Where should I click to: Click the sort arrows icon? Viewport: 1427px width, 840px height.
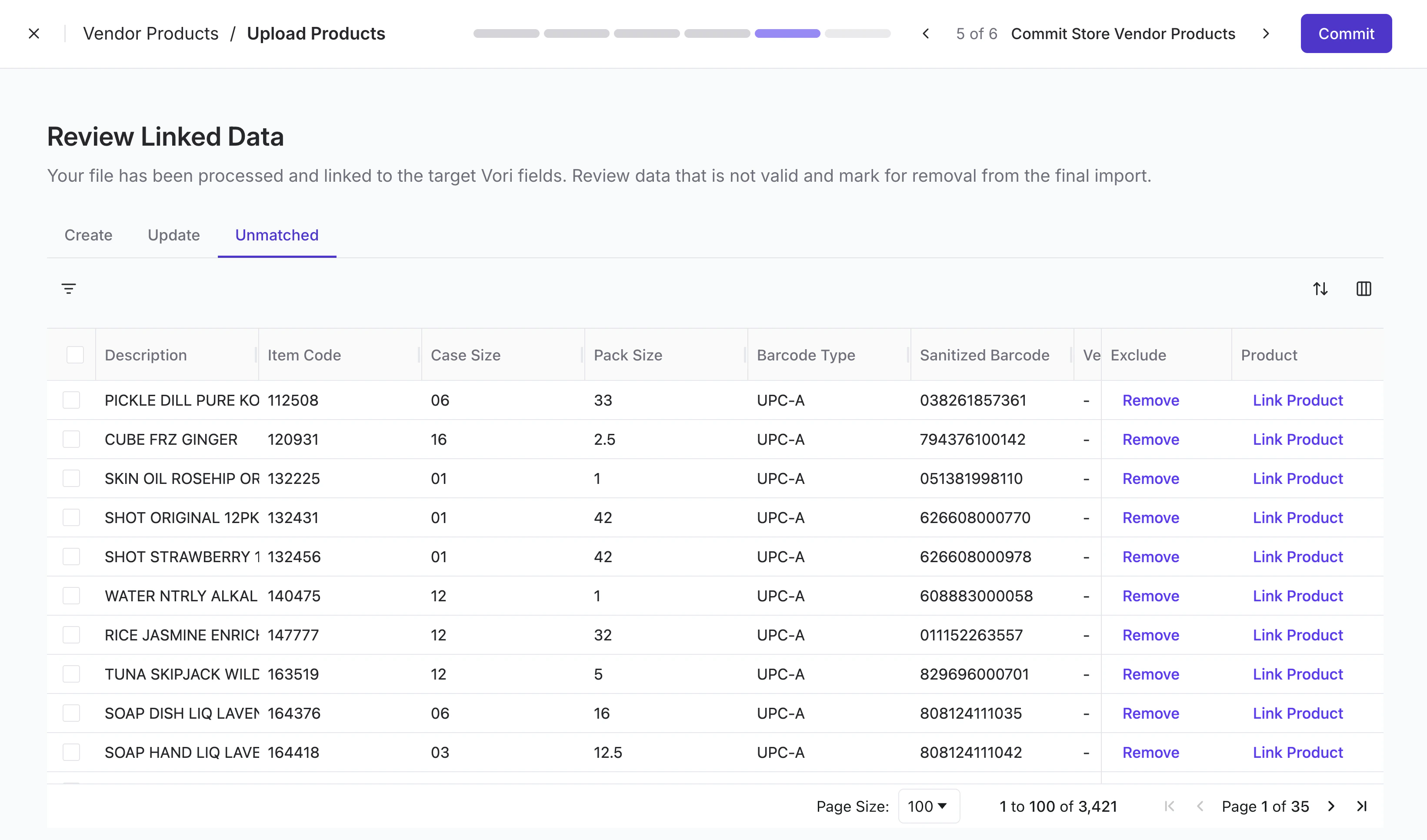point(1320,289)
